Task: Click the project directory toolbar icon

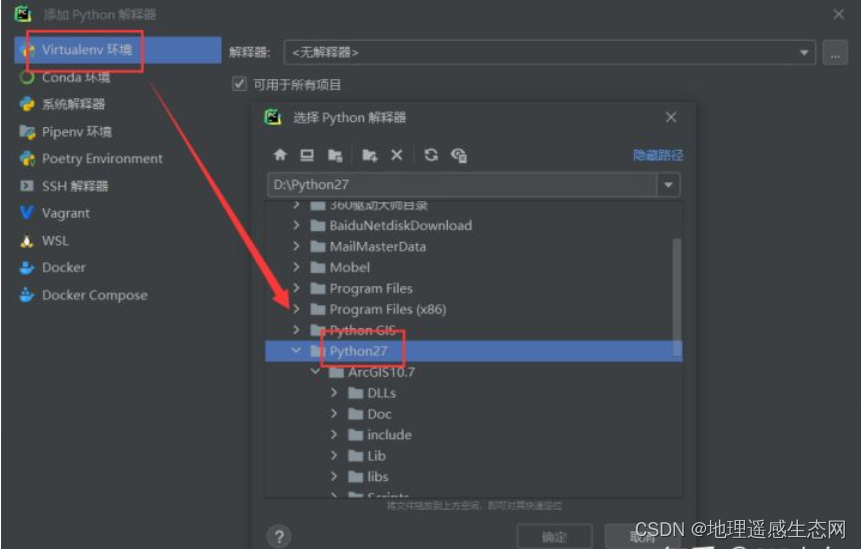Action: click(335, 155)
